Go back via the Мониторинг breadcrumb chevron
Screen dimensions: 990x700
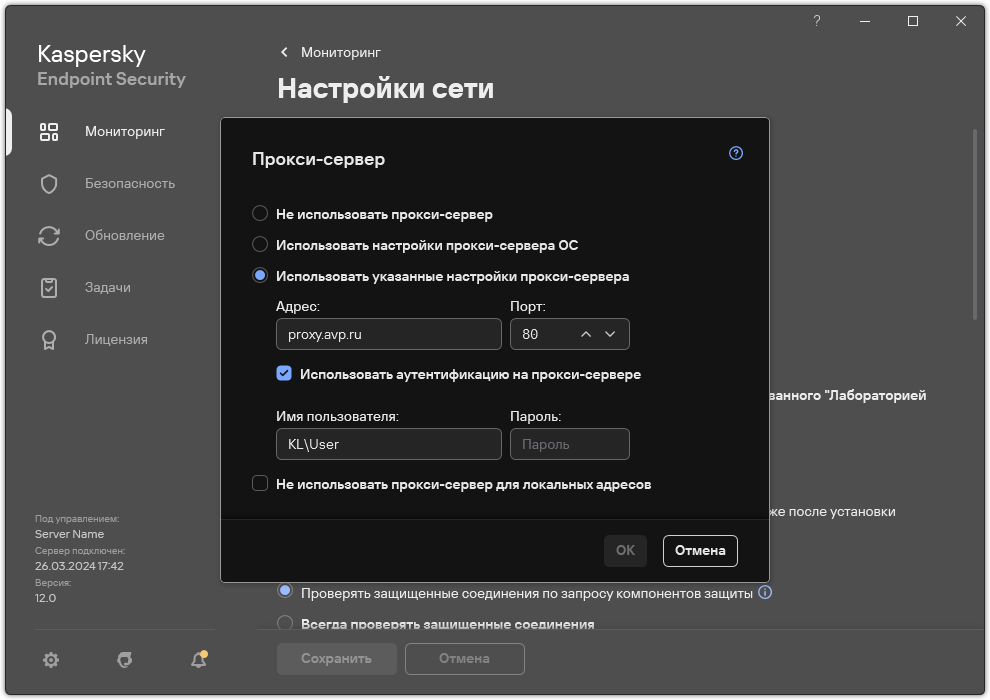coord(283,52)
